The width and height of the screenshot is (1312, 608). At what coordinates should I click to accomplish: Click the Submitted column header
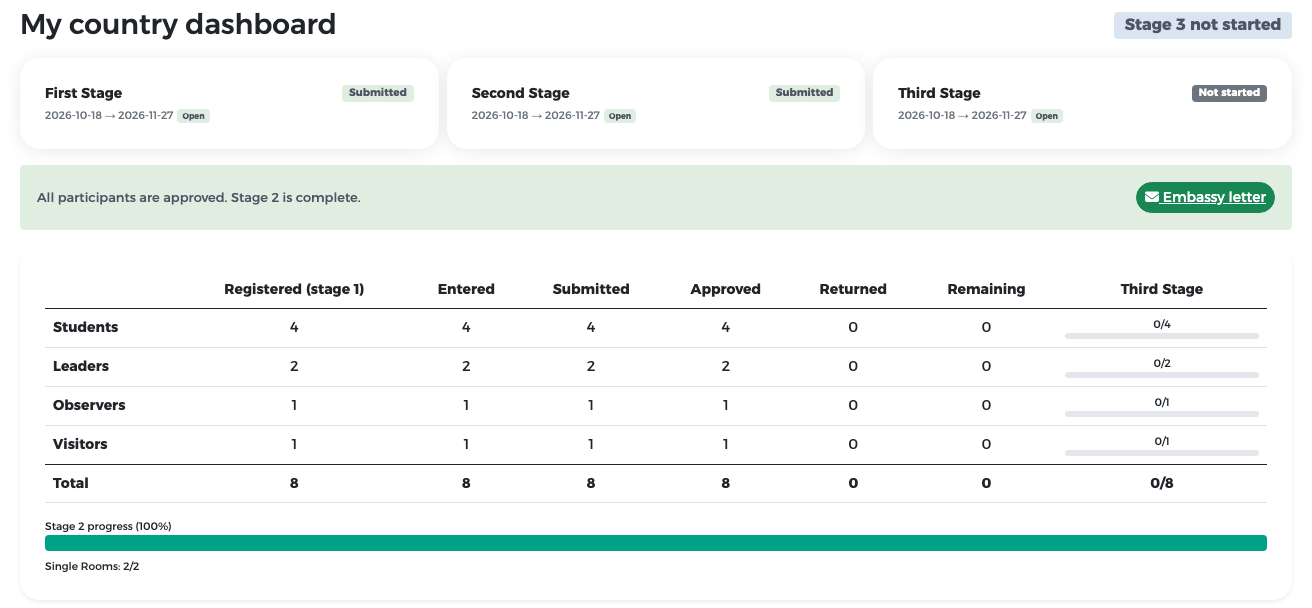pos(591,289)
